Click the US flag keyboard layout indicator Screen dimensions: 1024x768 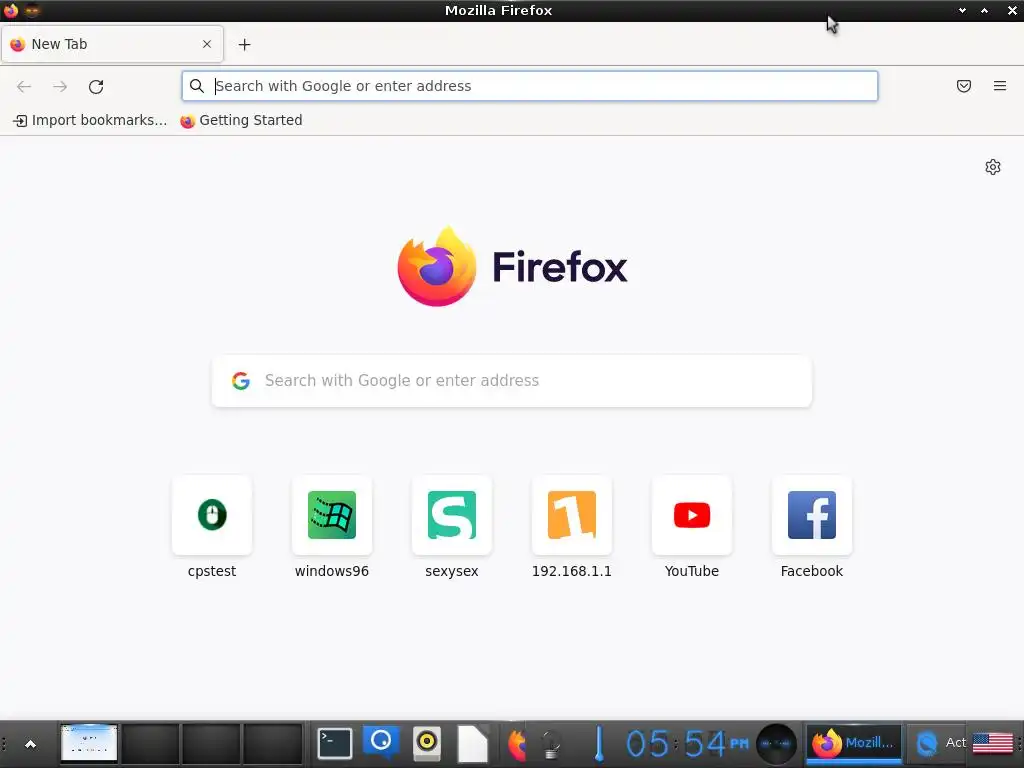click(993, 743)
